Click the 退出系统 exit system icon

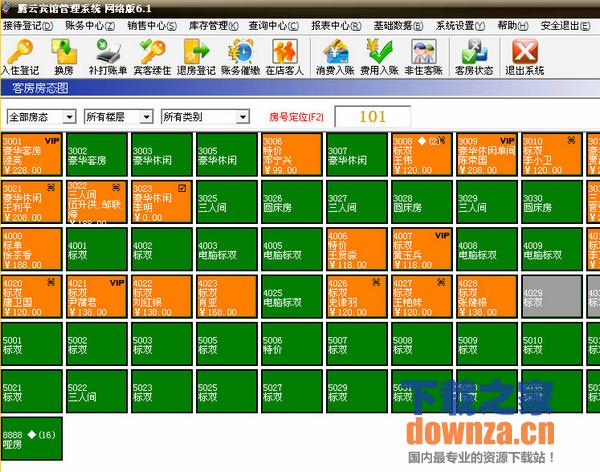(526, 56)
